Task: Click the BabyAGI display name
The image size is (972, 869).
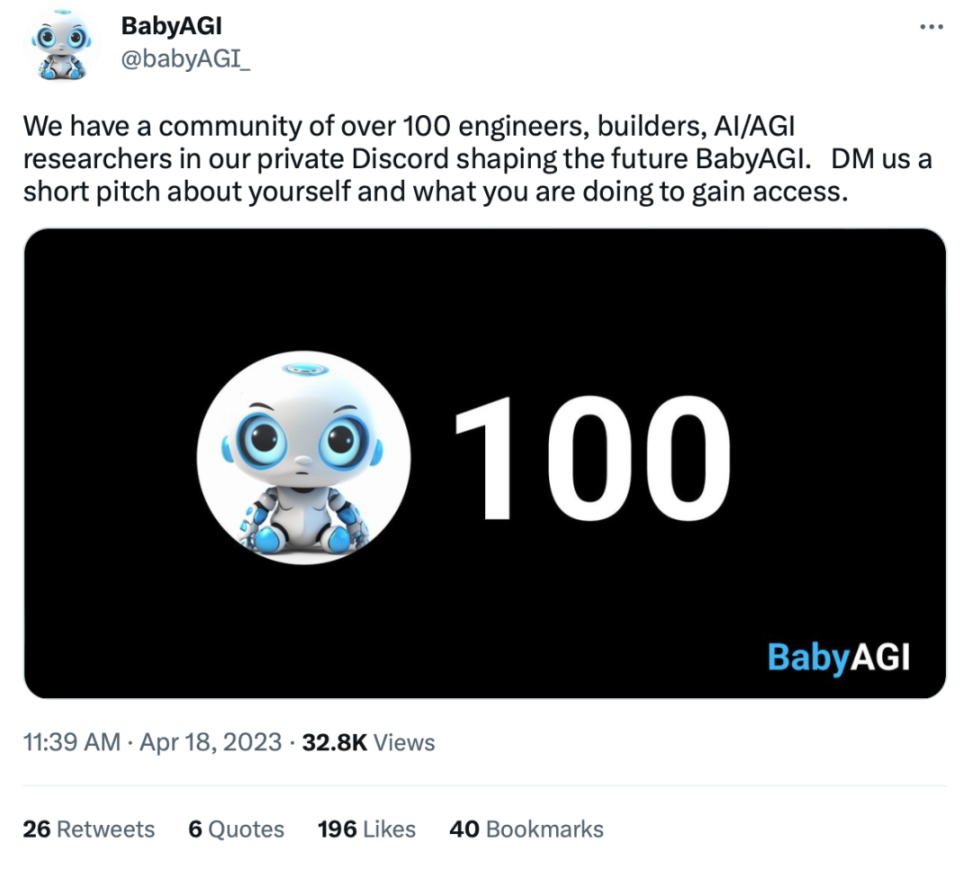Action: coord(171,26)
